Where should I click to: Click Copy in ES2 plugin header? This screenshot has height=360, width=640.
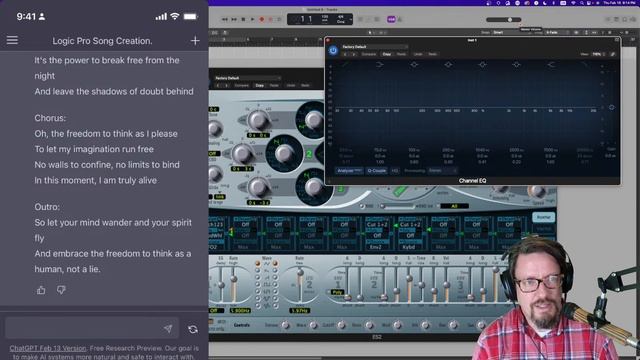tap(260, 85)
